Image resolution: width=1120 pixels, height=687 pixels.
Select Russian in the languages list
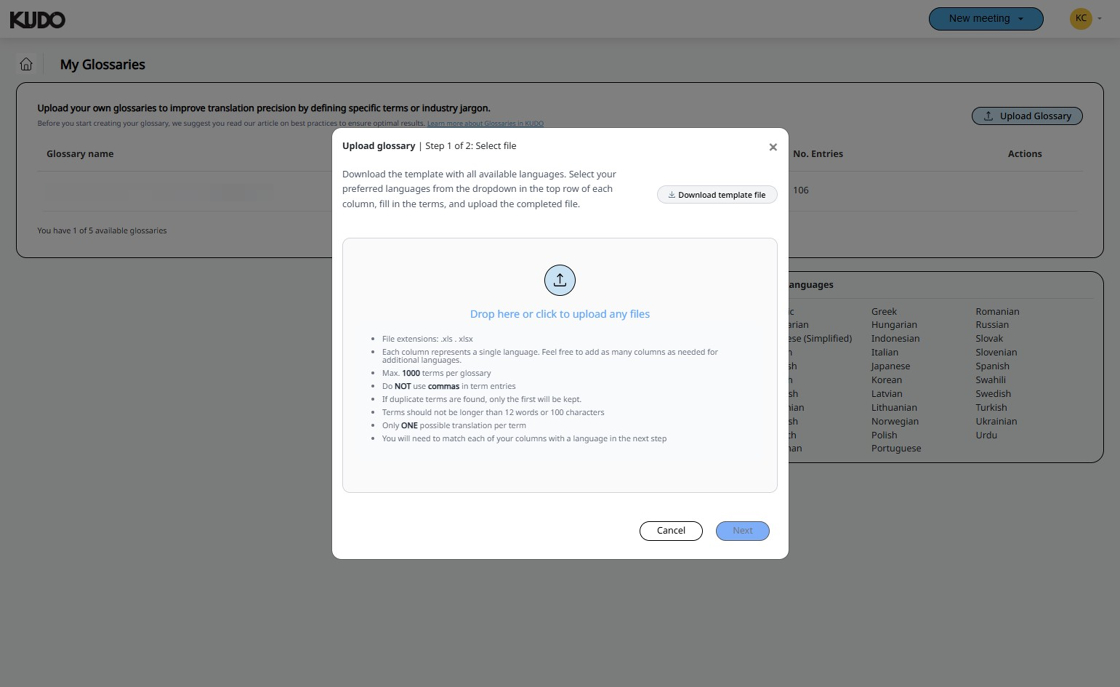(992, 324)
